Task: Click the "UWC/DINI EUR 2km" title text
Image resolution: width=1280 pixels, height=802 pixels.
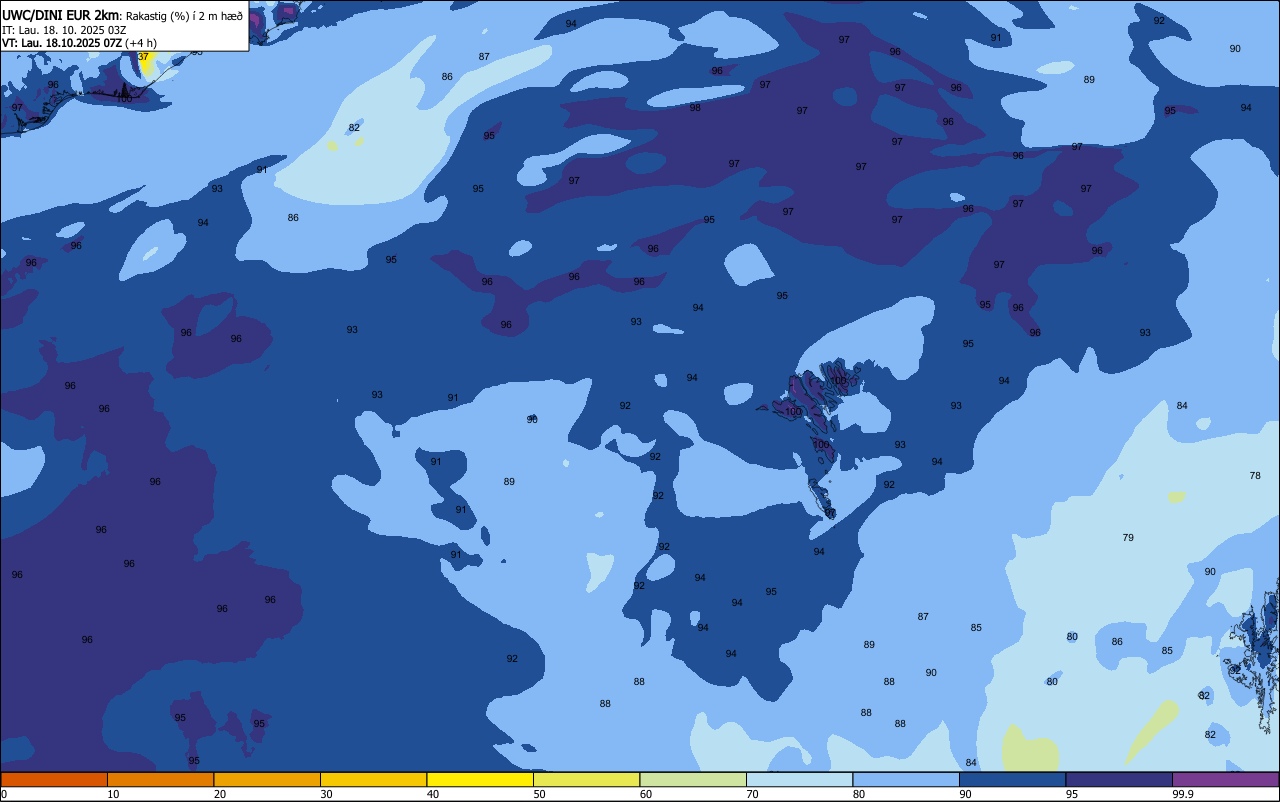Action: (60, 14)
